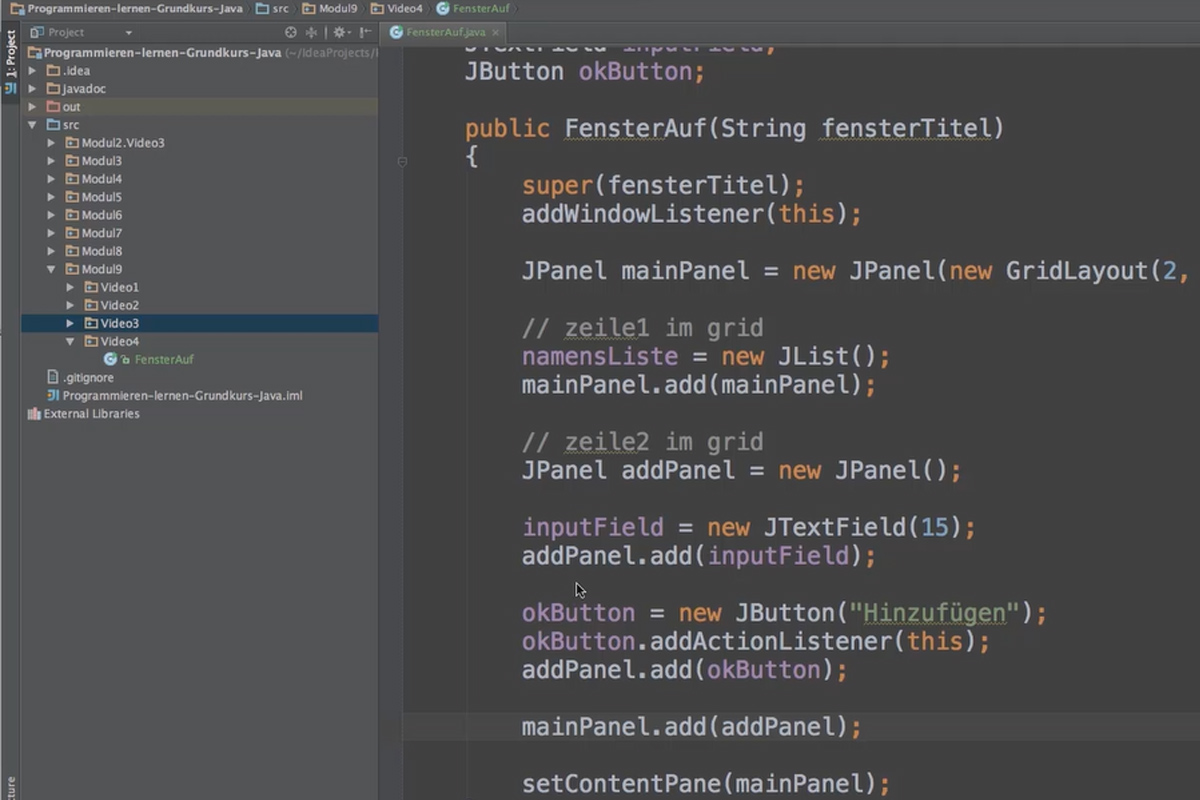Click the line super(fensterTitel);
This screenshot has width=1200, height=800.
pyautogui.click(x=663, y=185)
